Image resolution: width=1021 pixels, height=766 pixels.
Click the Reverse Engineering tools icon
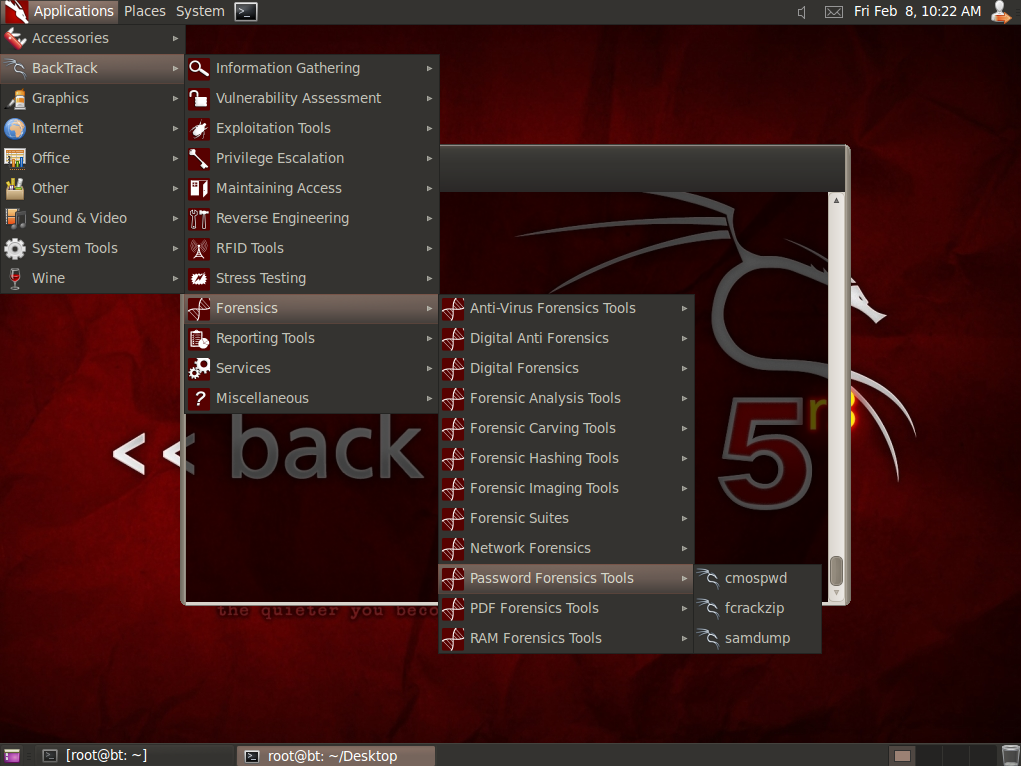click(199, 218)
